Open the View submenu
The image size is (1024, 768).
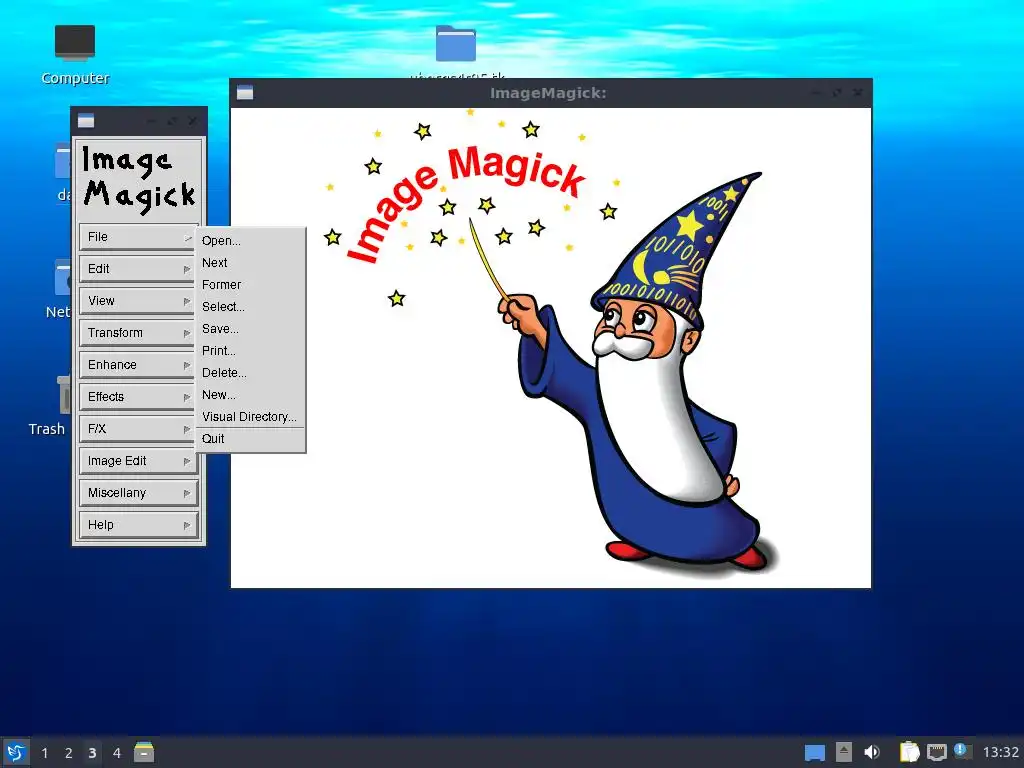[138, 301]
